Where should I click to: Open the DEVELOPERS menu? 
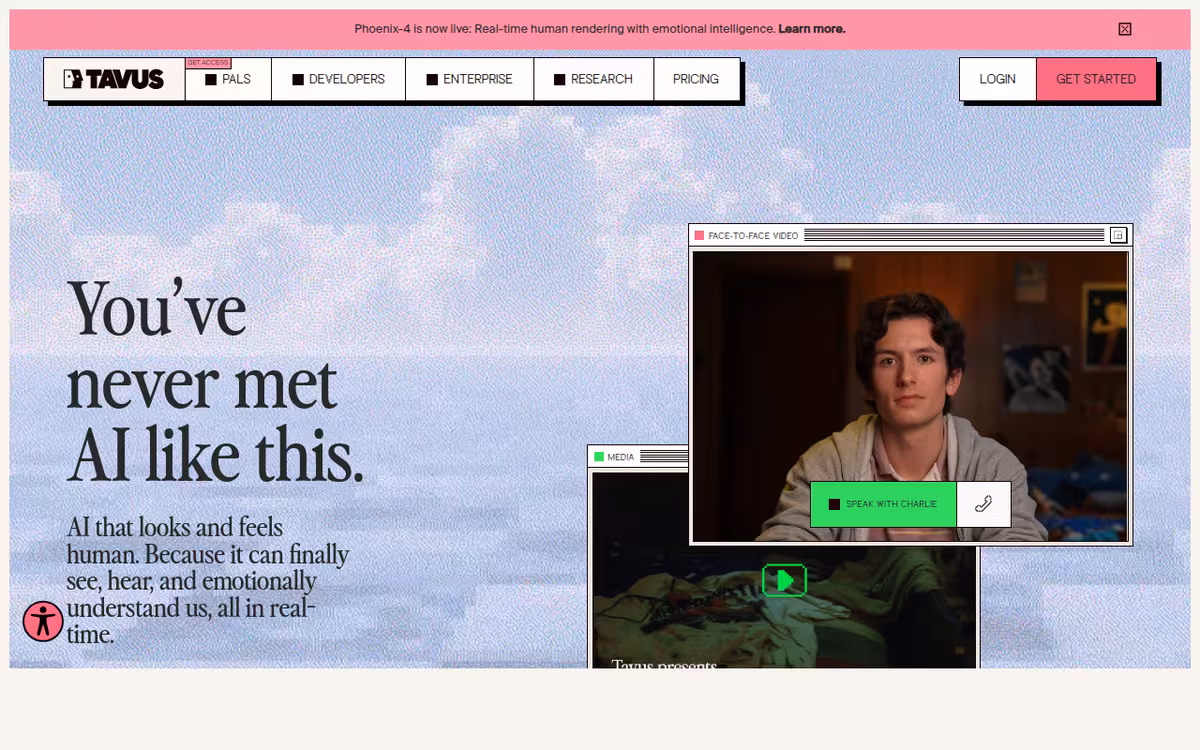338,79
